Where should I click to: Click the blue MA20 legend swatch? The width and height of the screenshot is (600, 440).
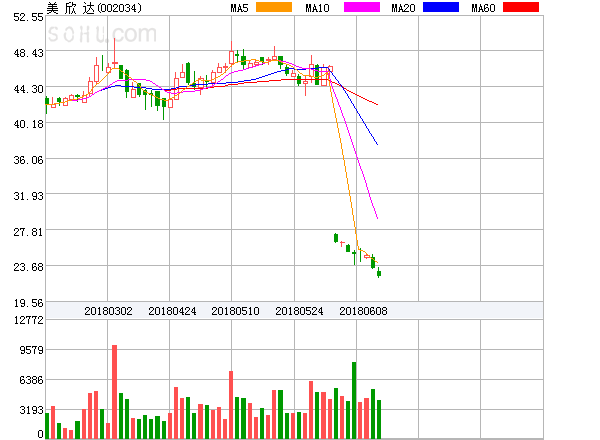click(x=441, y=7)
